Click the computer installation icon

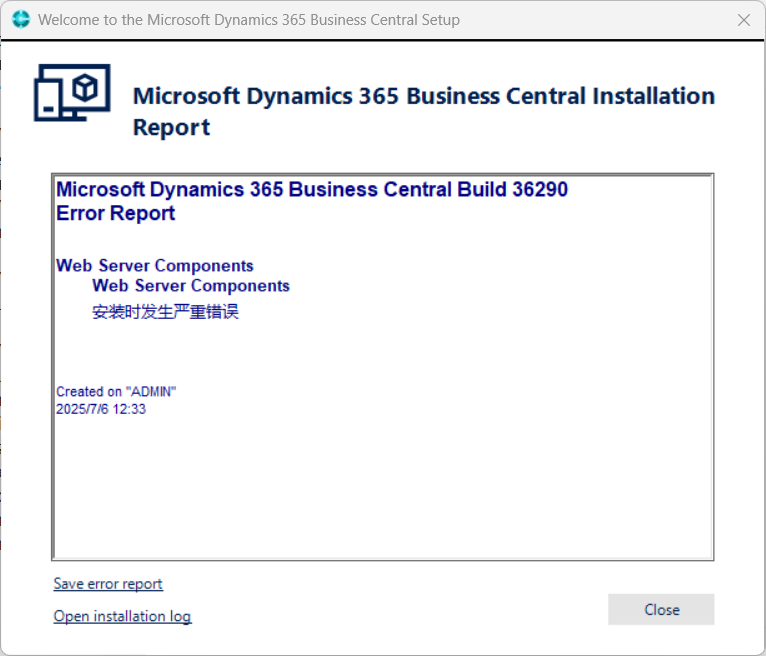(72, 92)
